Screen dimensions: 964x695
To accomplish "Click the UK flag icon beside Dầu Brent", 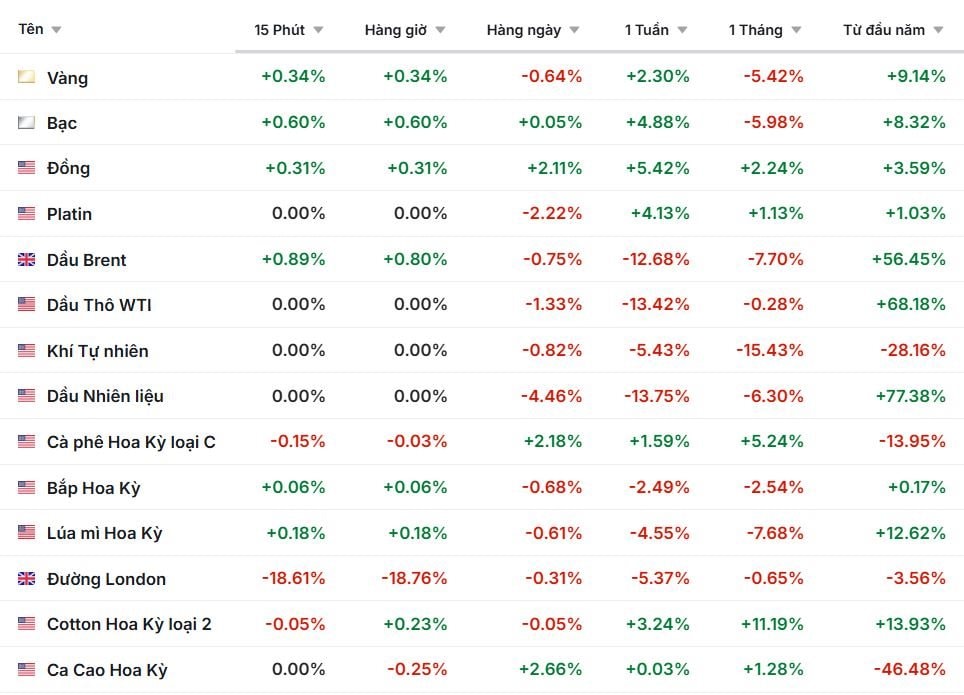I will 27,260.
